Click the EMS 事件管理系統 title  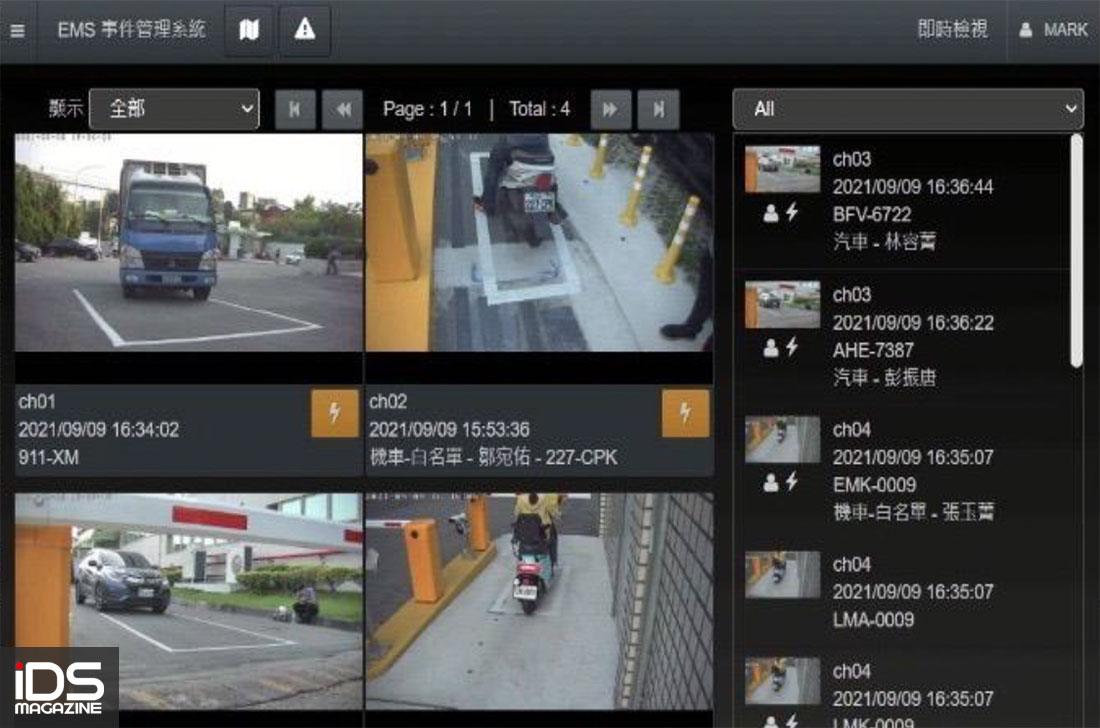131,29
